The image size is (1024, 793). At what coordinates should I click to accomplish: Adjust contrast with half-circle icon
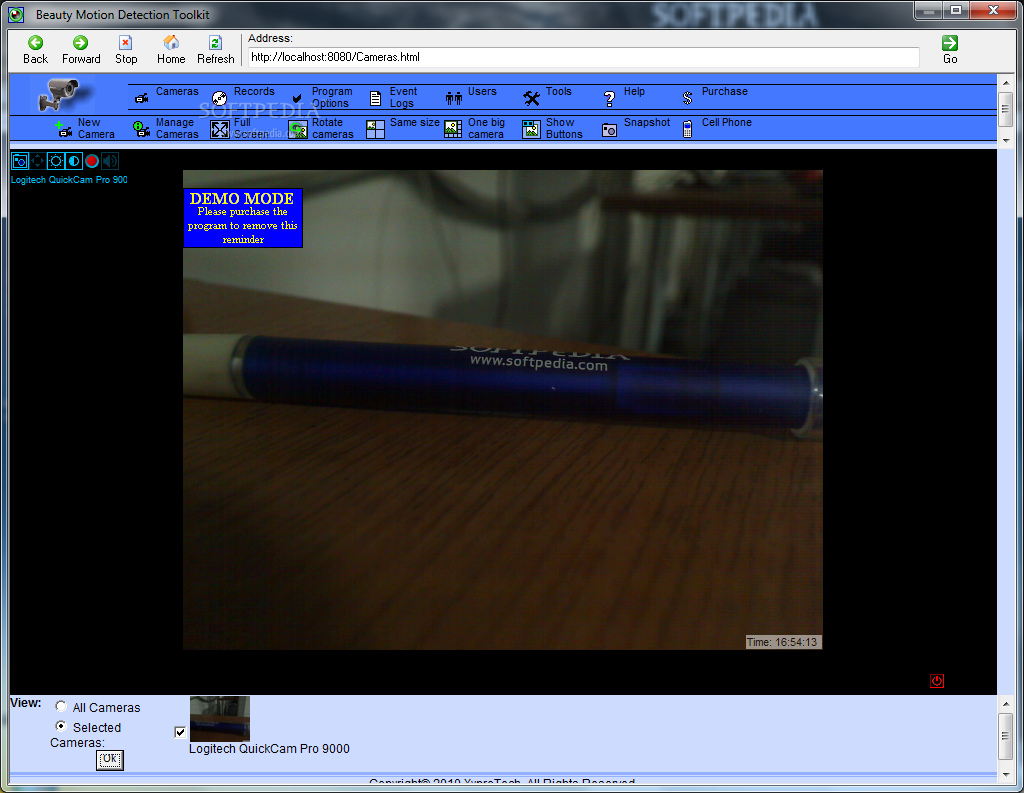[x=74, y=161]
